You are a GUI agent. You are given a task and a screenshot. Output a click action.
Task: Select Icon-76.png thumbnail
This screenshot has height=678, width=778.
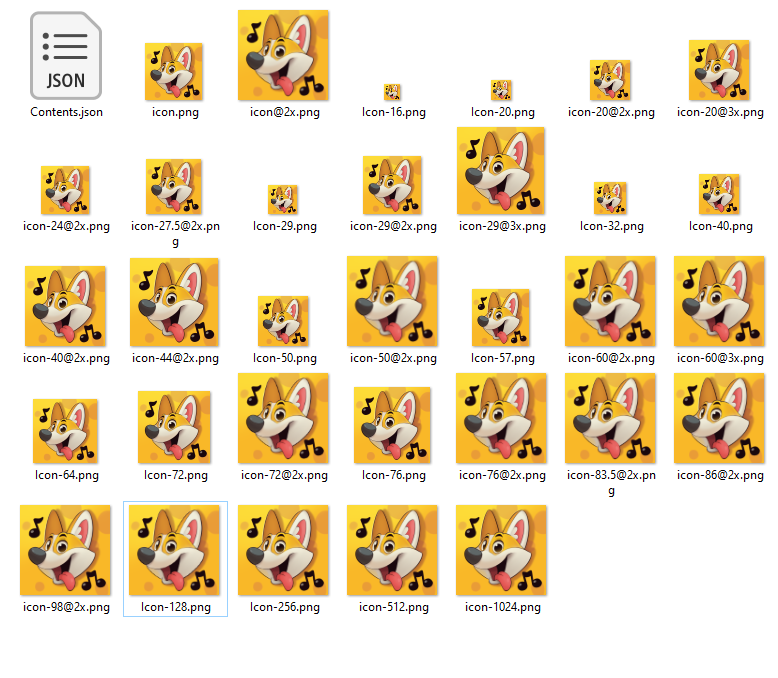[392, 425]
